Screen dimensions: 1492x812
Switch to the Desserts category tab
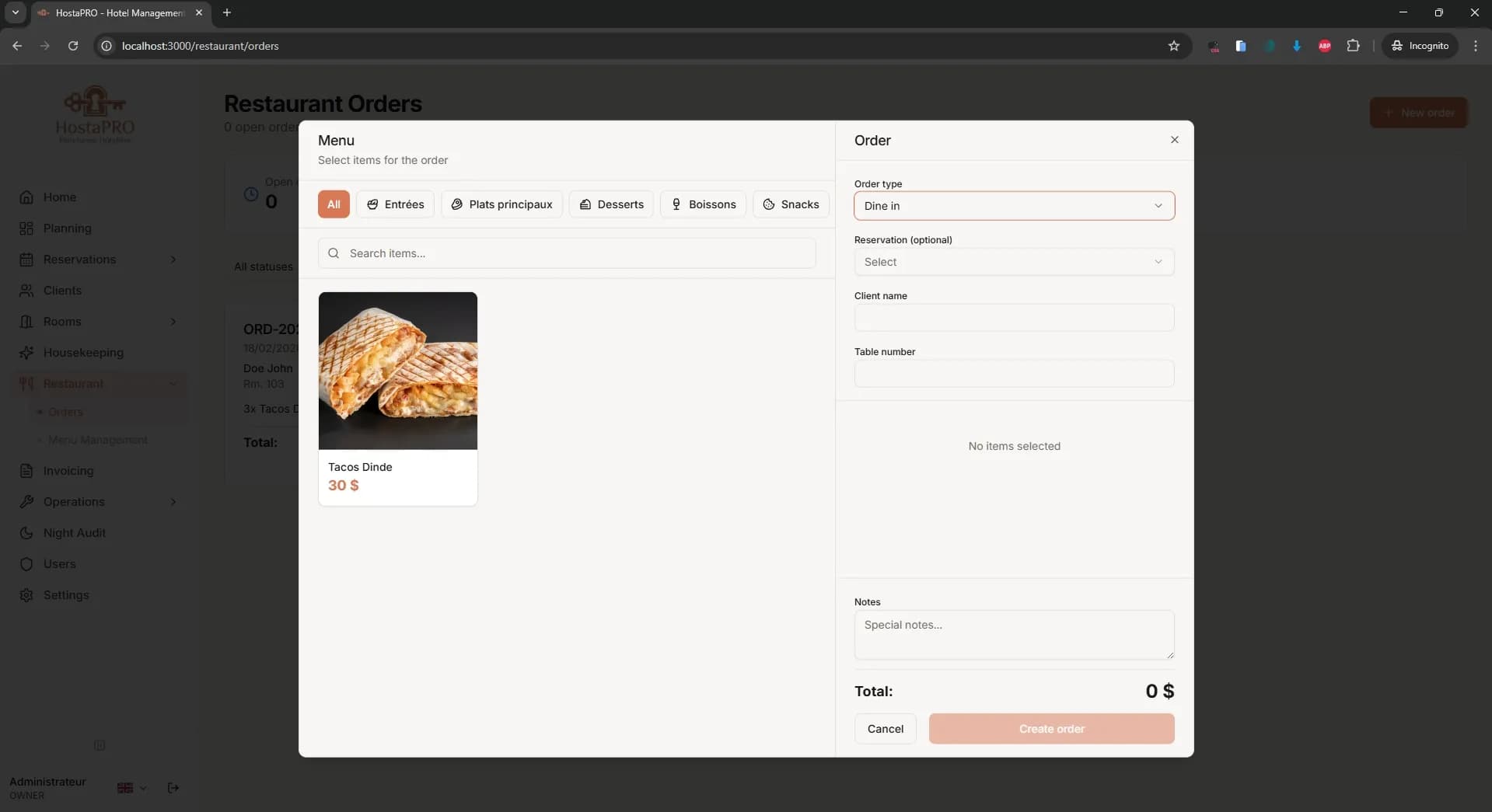coord(611,204)
